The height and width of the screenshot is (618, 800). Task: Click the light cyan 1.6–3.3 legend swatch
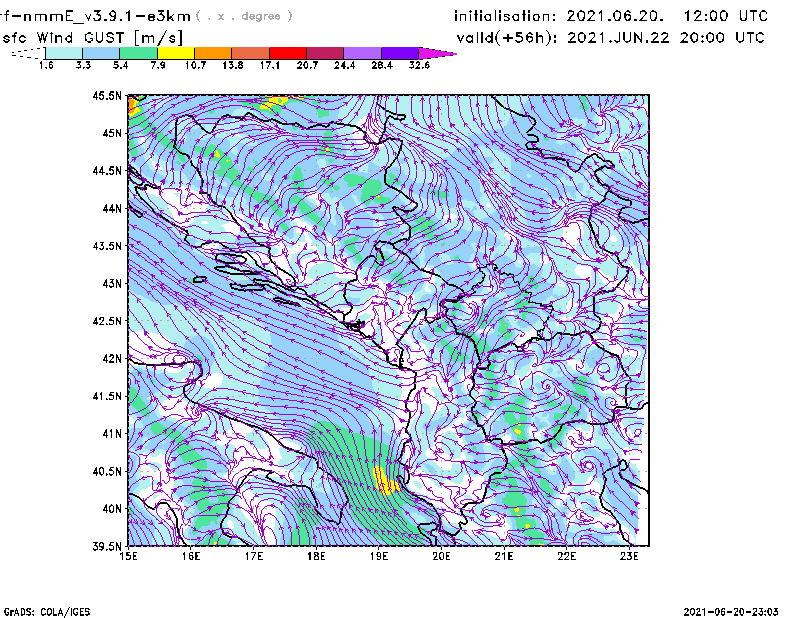tap(64, 53)
